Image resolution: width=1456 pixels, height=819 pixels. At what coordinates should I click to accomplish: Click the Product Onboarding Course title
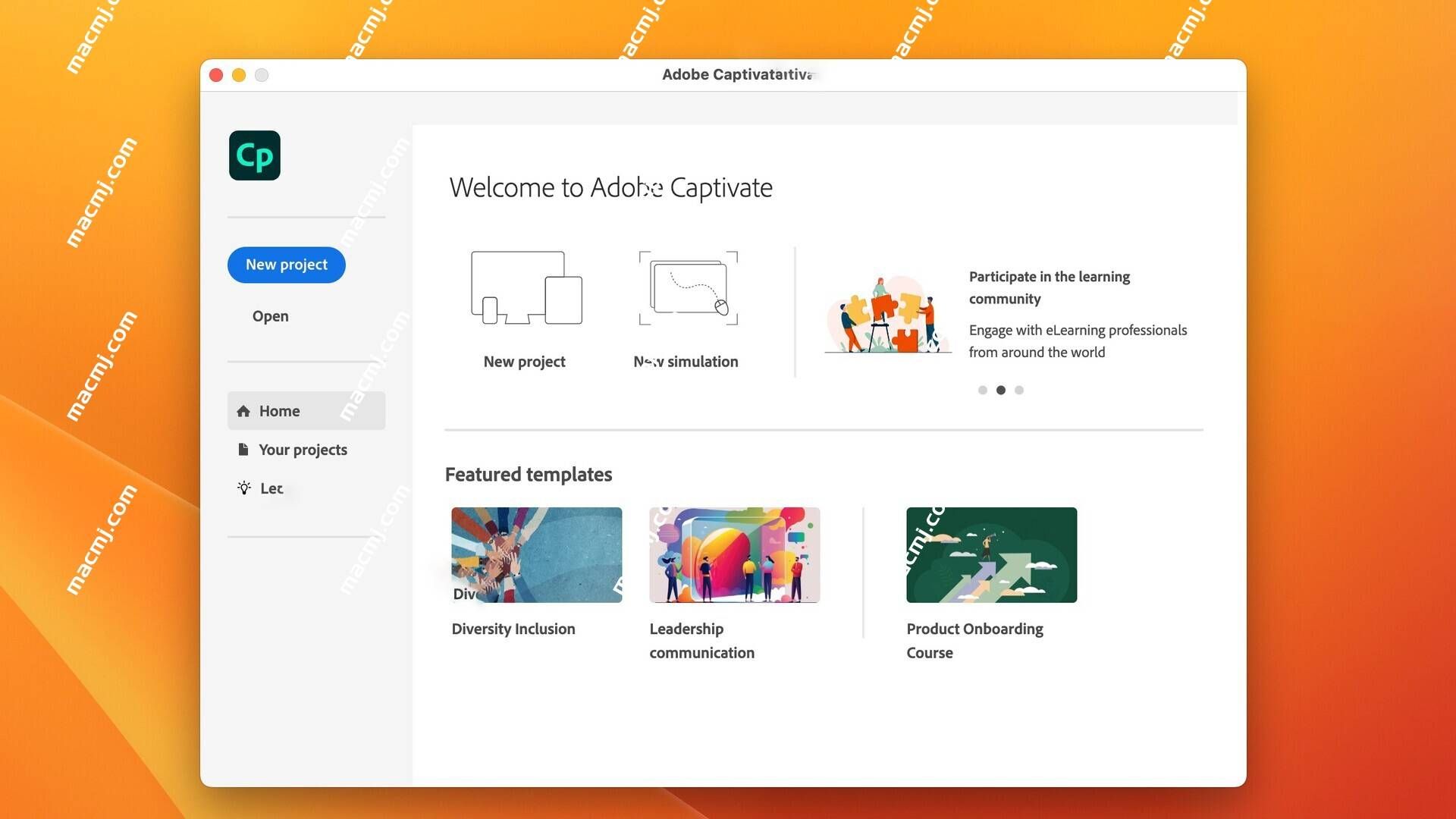click(x=975, y=641)
